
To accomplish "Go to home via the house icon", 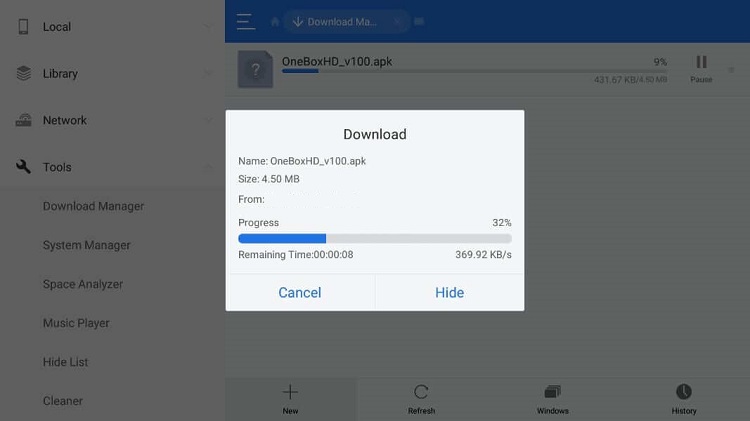I will click(x=275, y=22).
